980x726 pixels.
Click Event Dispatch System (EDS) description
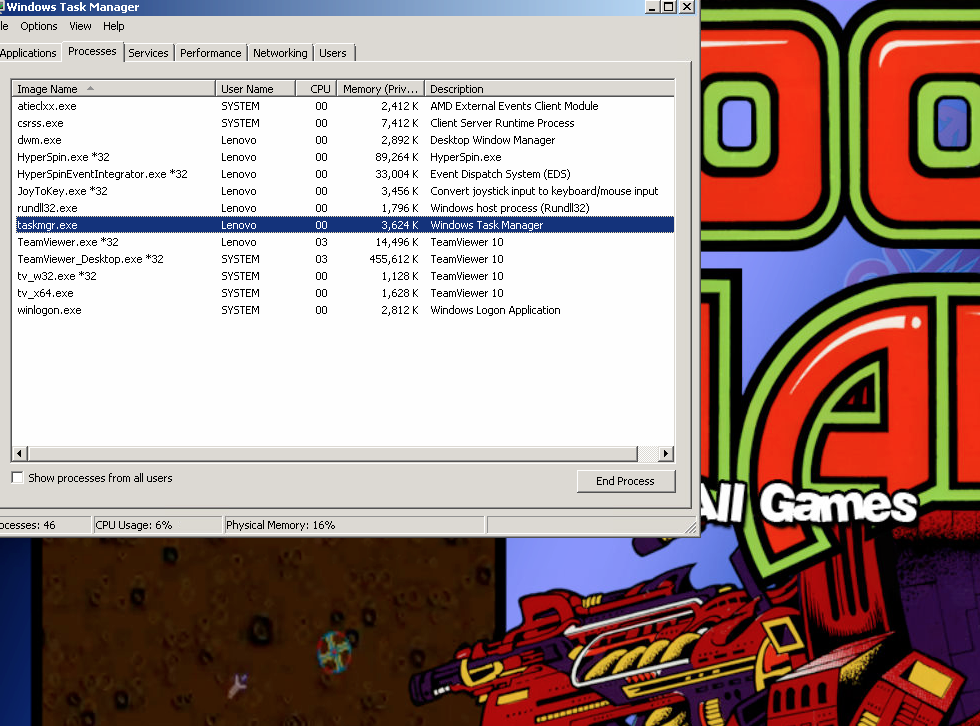pyautogui.click(x=500, y=174)
